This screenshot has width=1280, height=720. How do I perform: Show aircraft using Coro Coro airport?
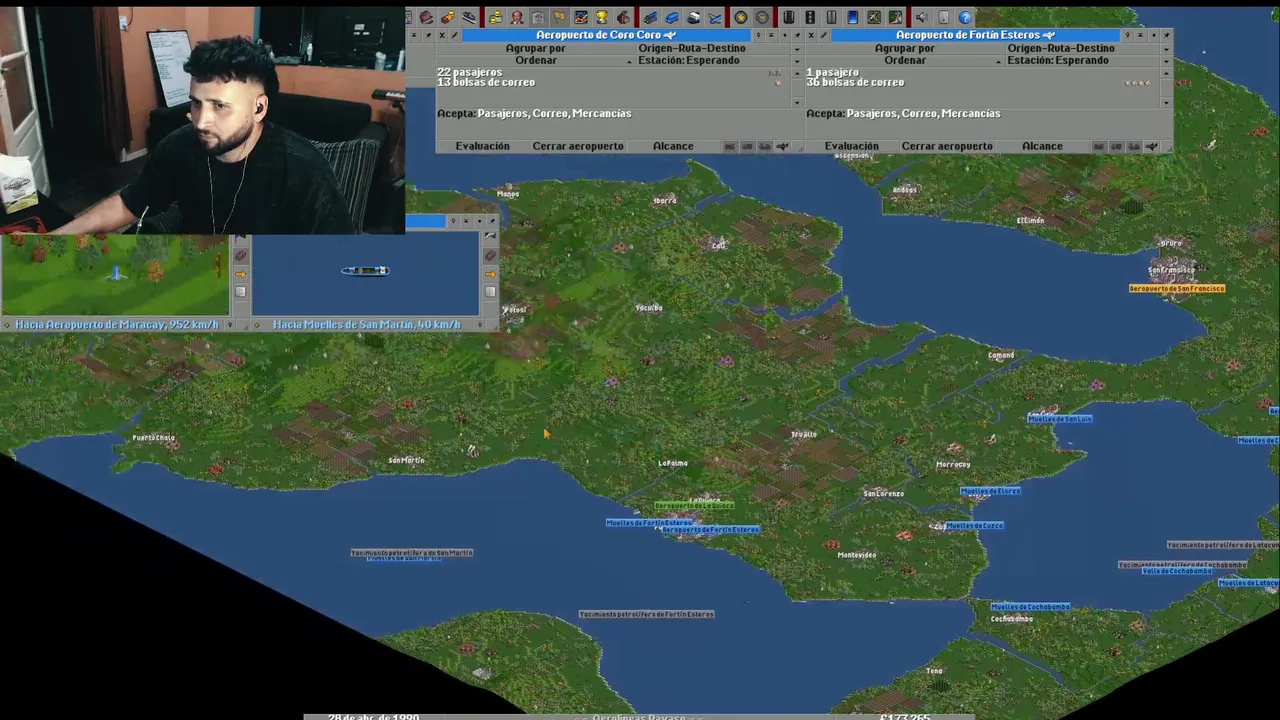coord(782,146)
